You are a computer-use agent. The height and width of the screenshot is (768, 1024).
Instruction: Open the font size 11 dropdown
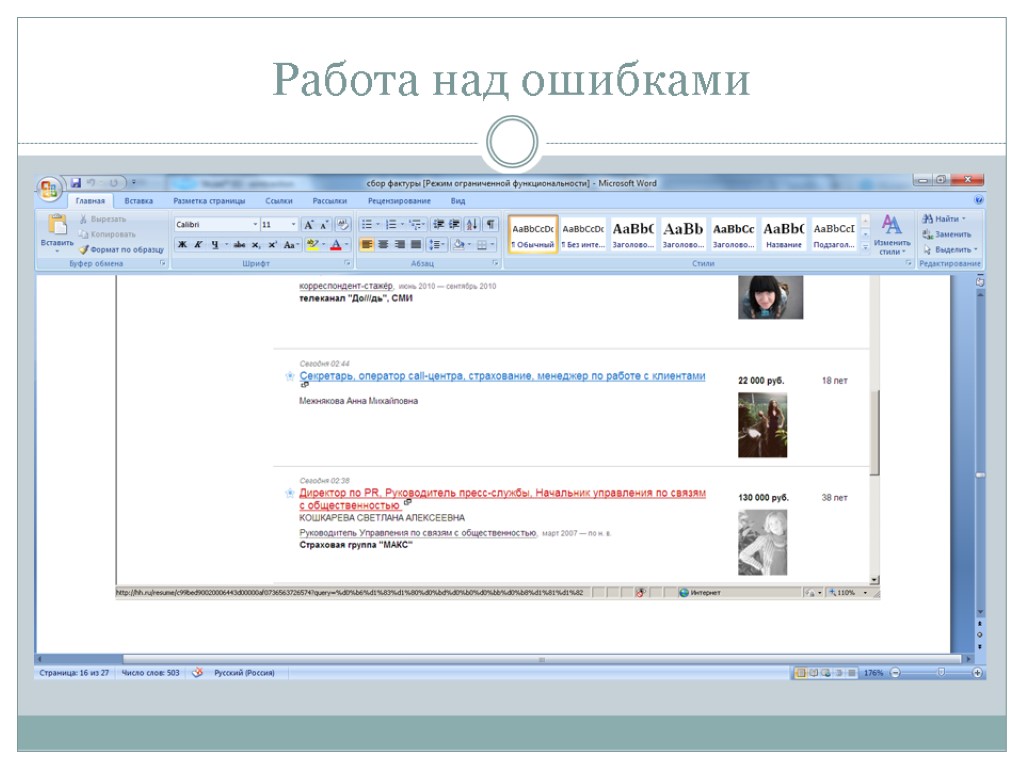[293, 225]
